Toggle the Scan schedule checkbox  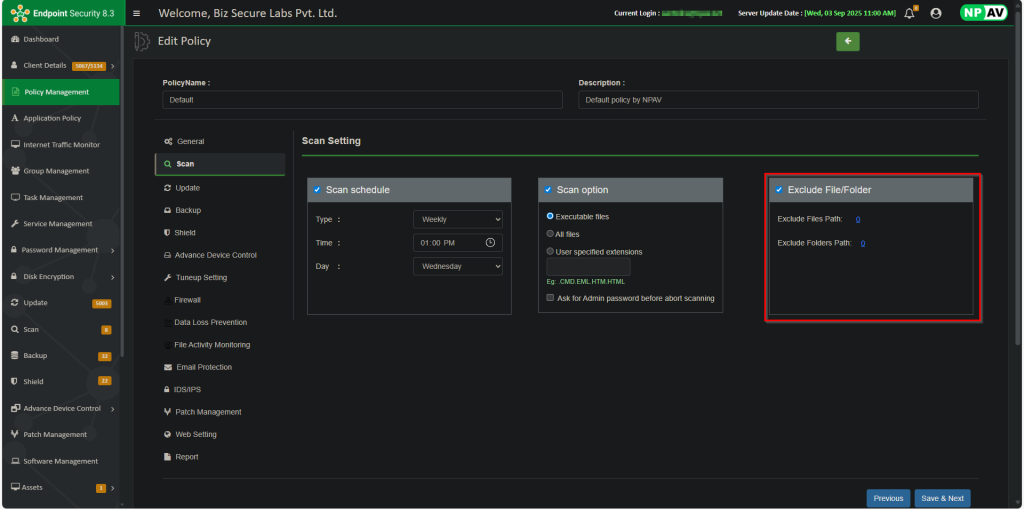(317, 190)
